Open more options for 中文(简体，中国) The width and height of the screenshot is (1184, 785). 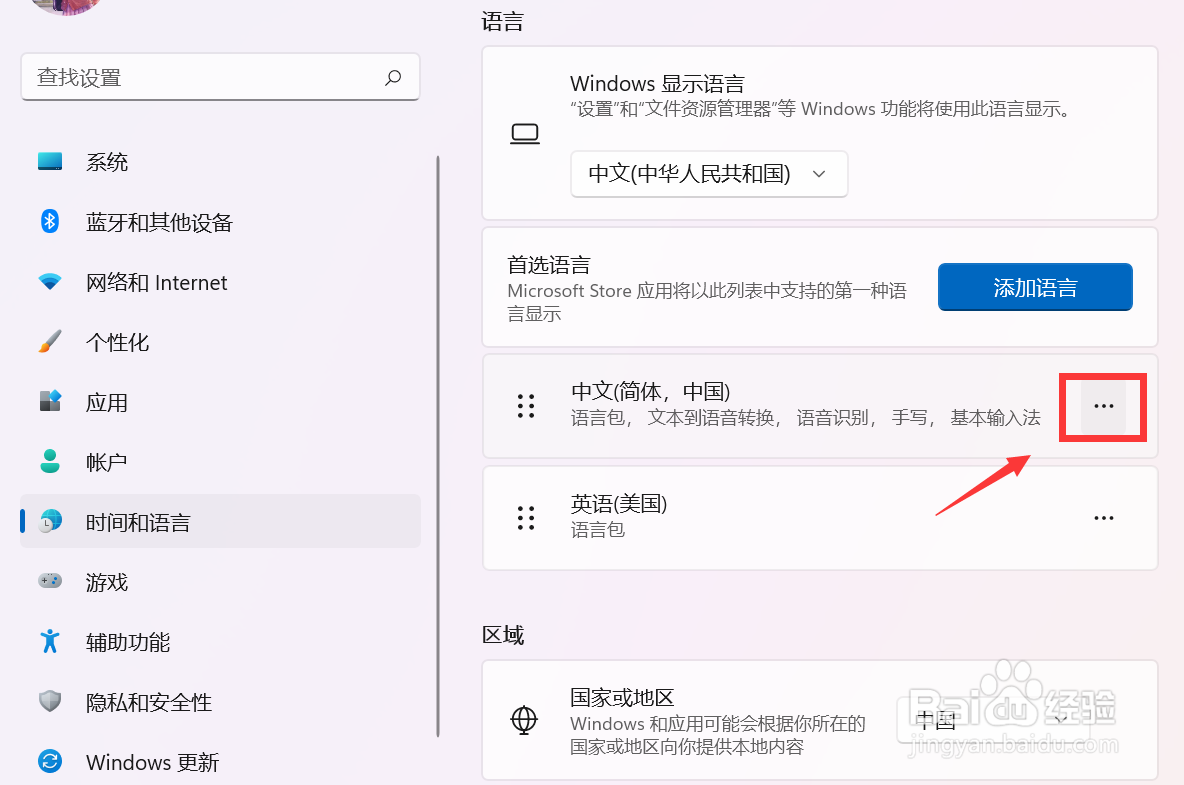[x=1103, y=406]
